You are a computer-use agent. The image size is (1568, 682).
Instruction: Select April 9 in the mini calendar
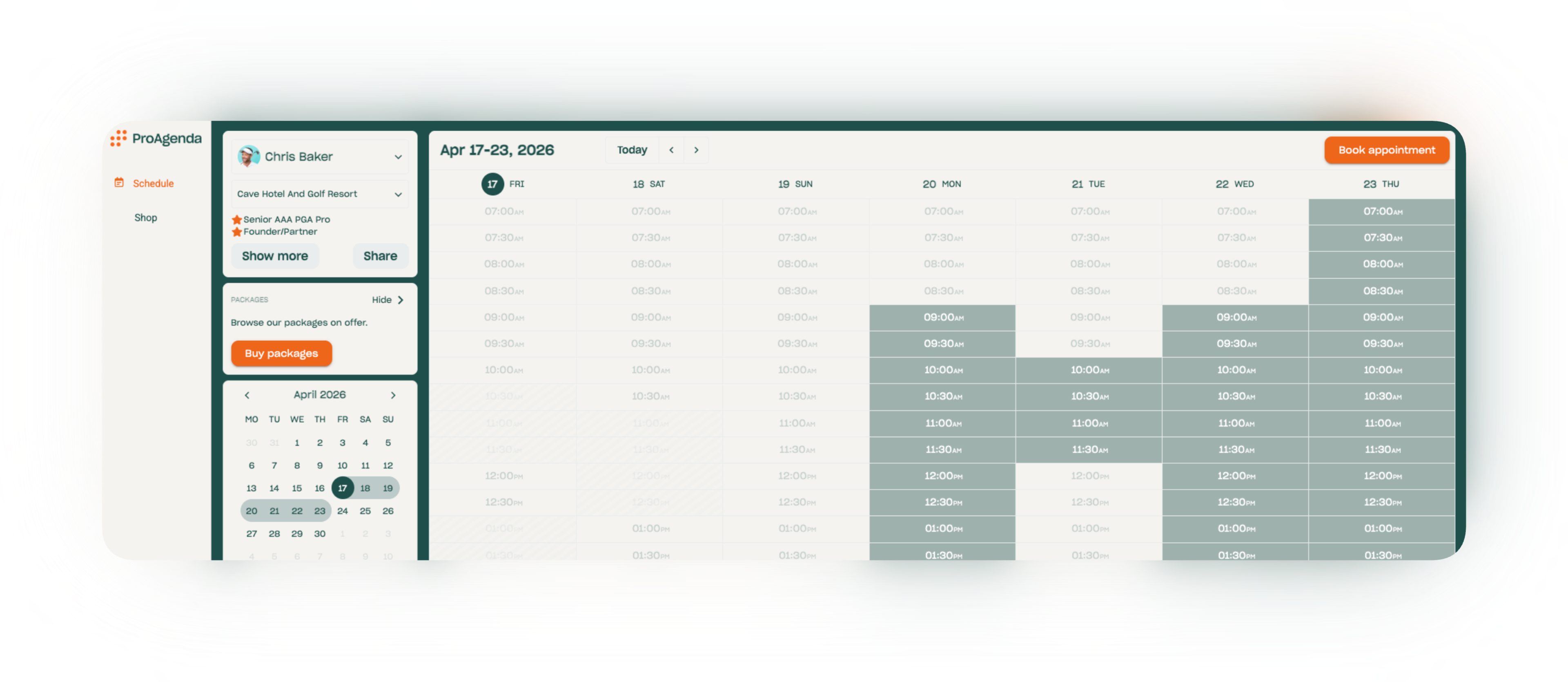[320, 465]
